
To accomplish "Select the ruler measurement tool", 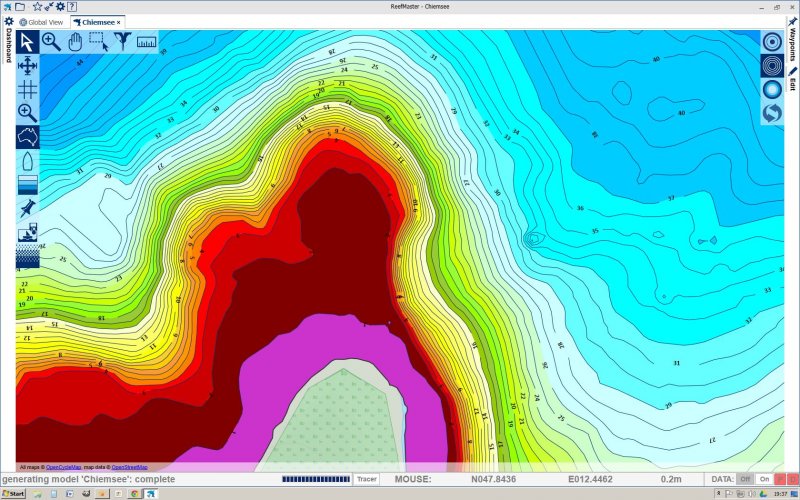I will pyautogui.click(x=147, y=42).
